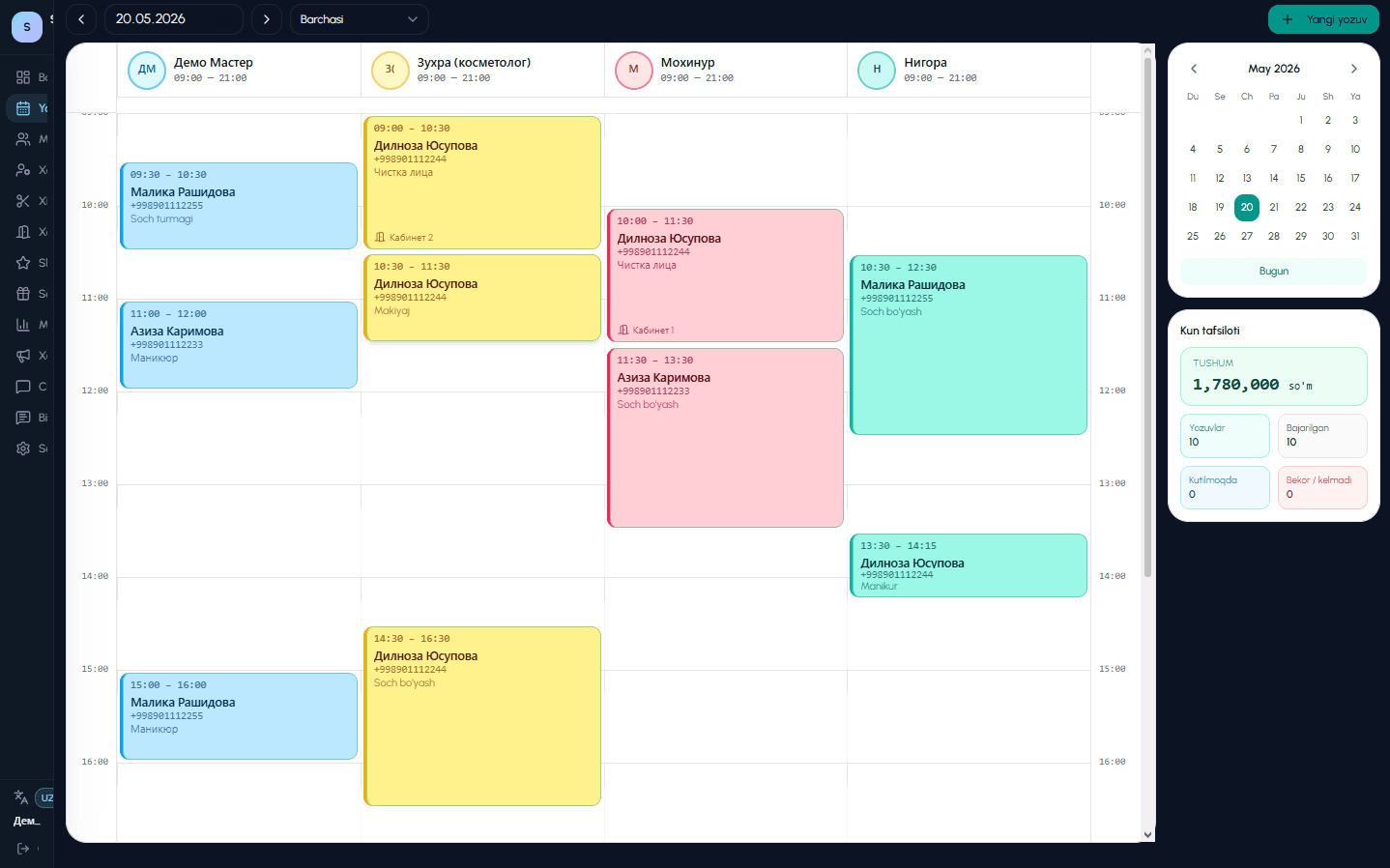
Task: Open Дилноза Юсупова 09:00 – 10:30 appointment
Action: click(x=482, y=183)
